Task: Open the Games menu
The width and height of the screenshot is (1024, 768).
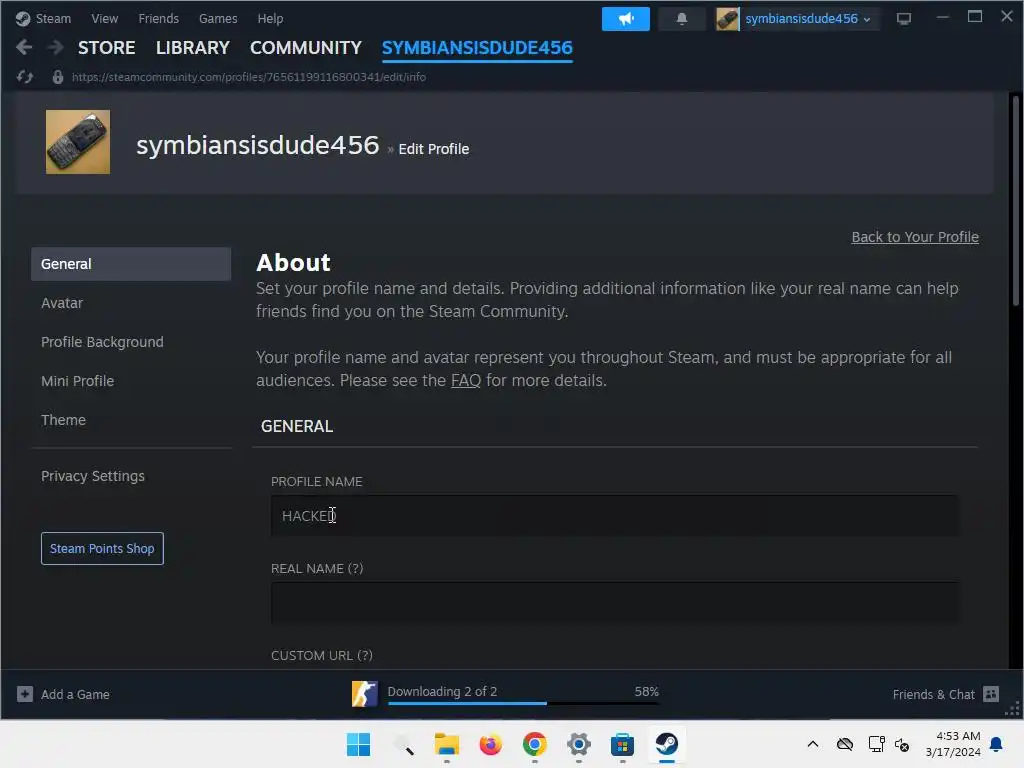Action: (218, 19)
